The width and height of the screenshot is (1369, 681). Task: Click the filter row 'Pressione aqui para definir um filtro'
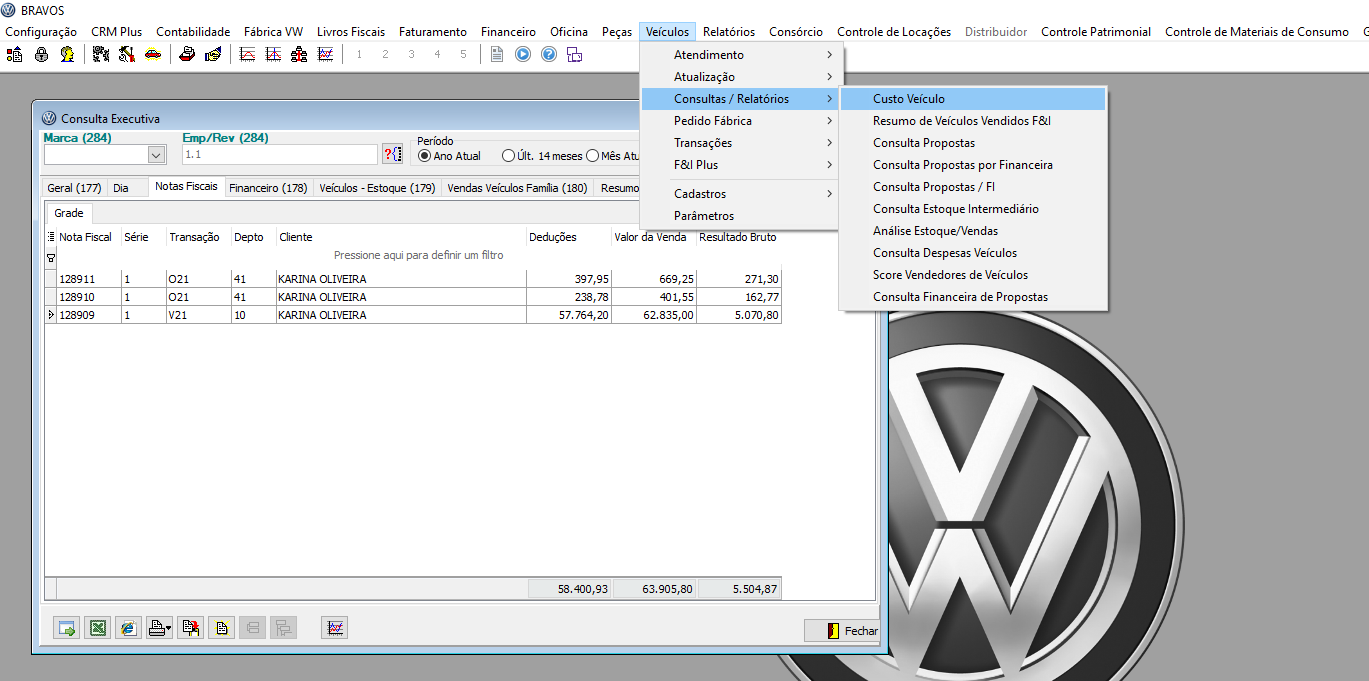418,256
